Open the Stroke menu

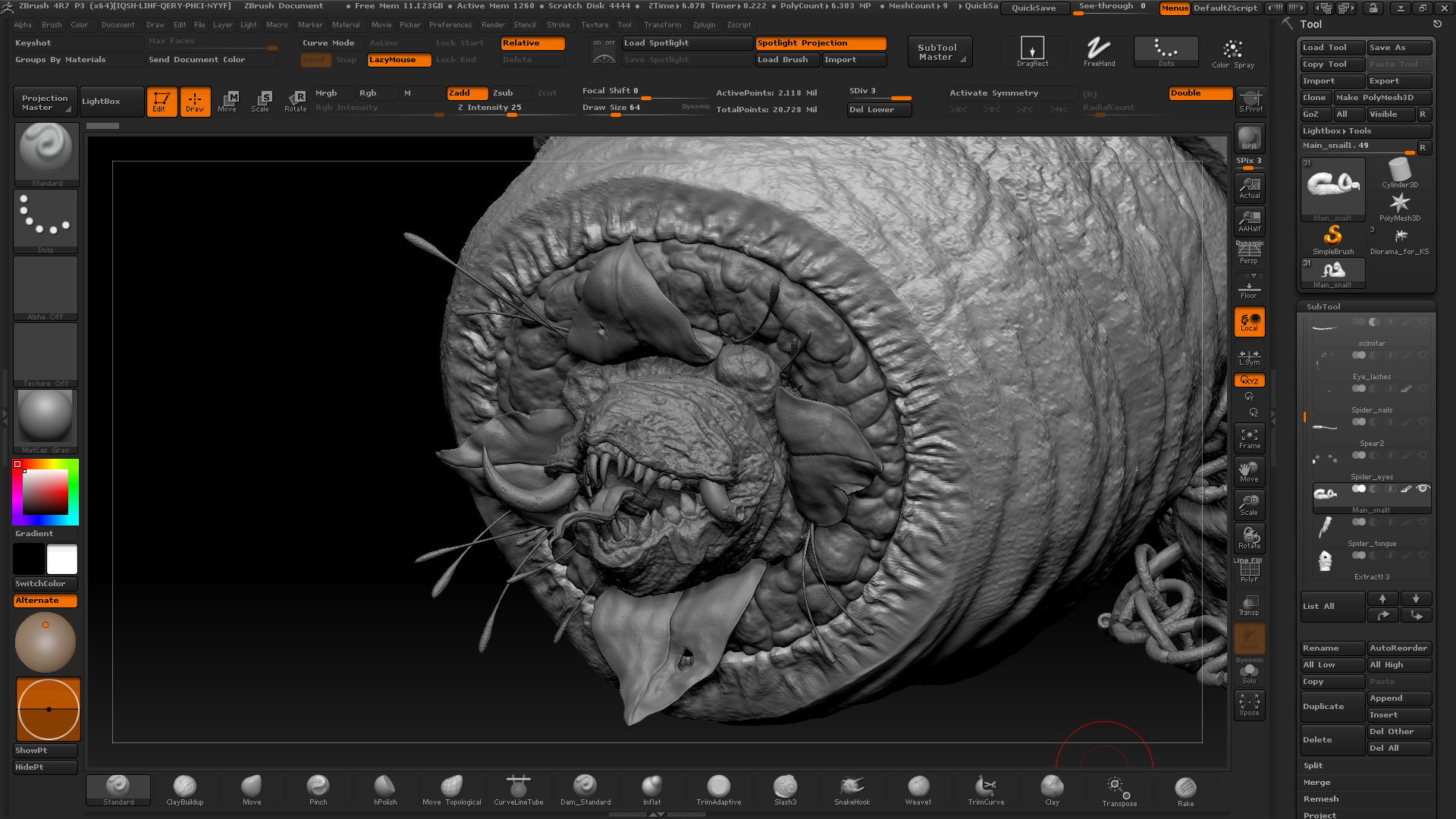click(558, 25)
